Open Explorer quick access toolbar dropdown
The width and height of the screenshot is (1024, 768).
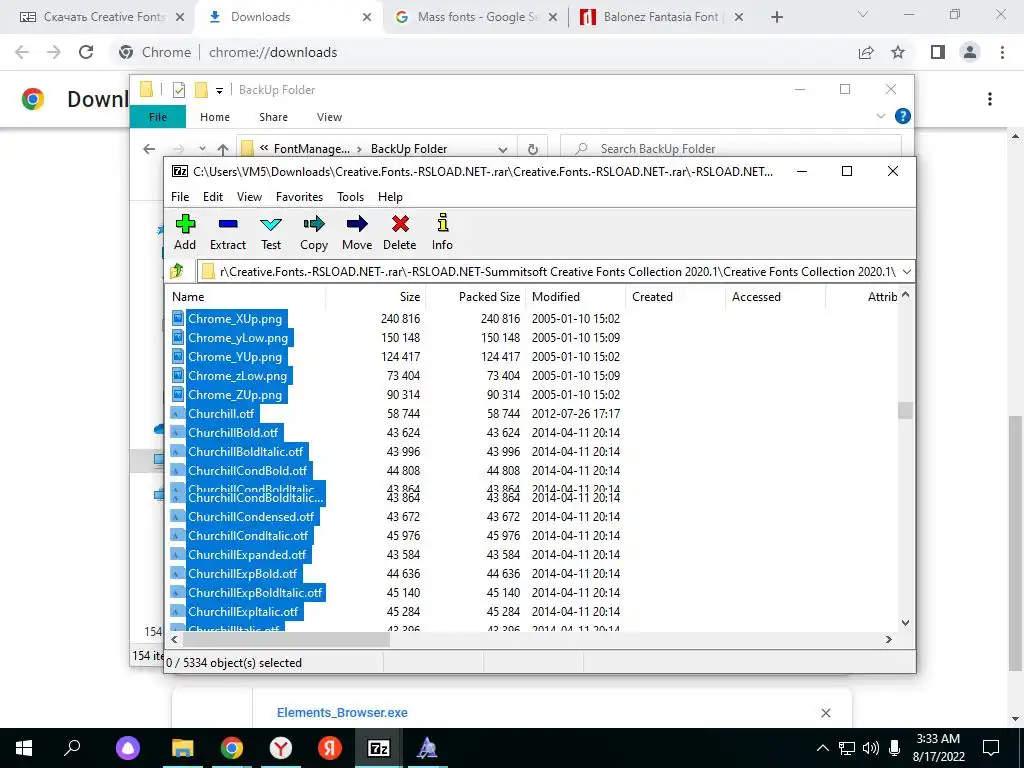point(219,90)
